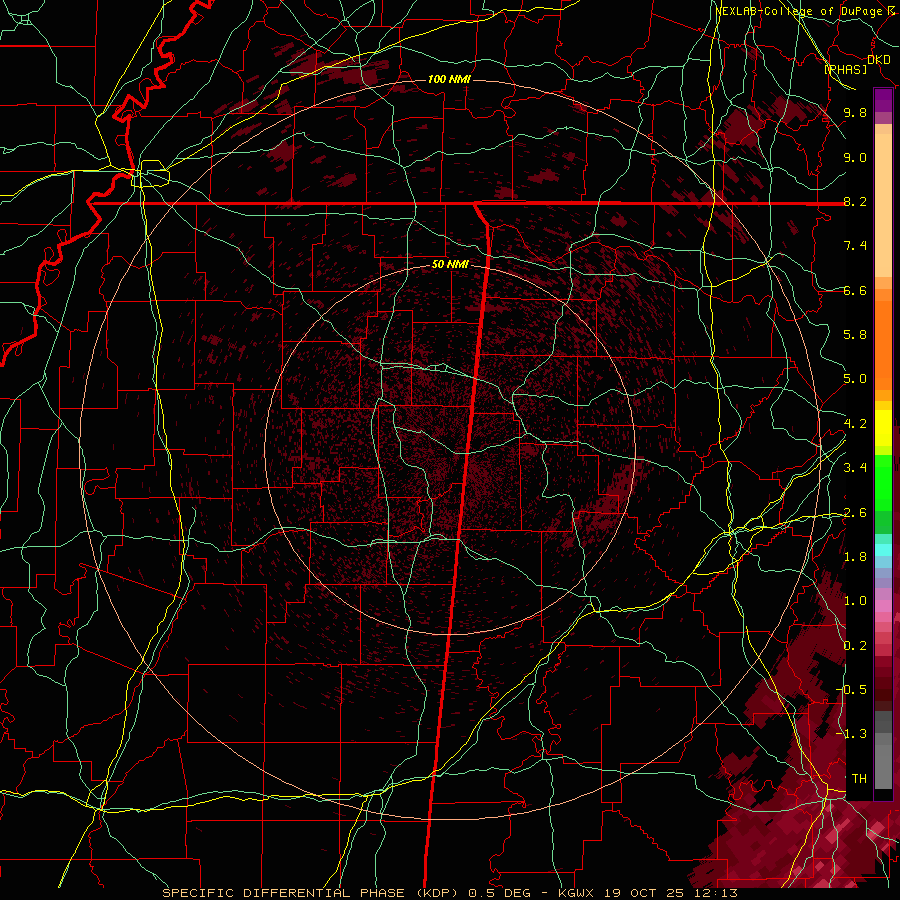Click the 6.6 scale value
The height and width of the screenshot is (900, 900).
coord(855,290)
